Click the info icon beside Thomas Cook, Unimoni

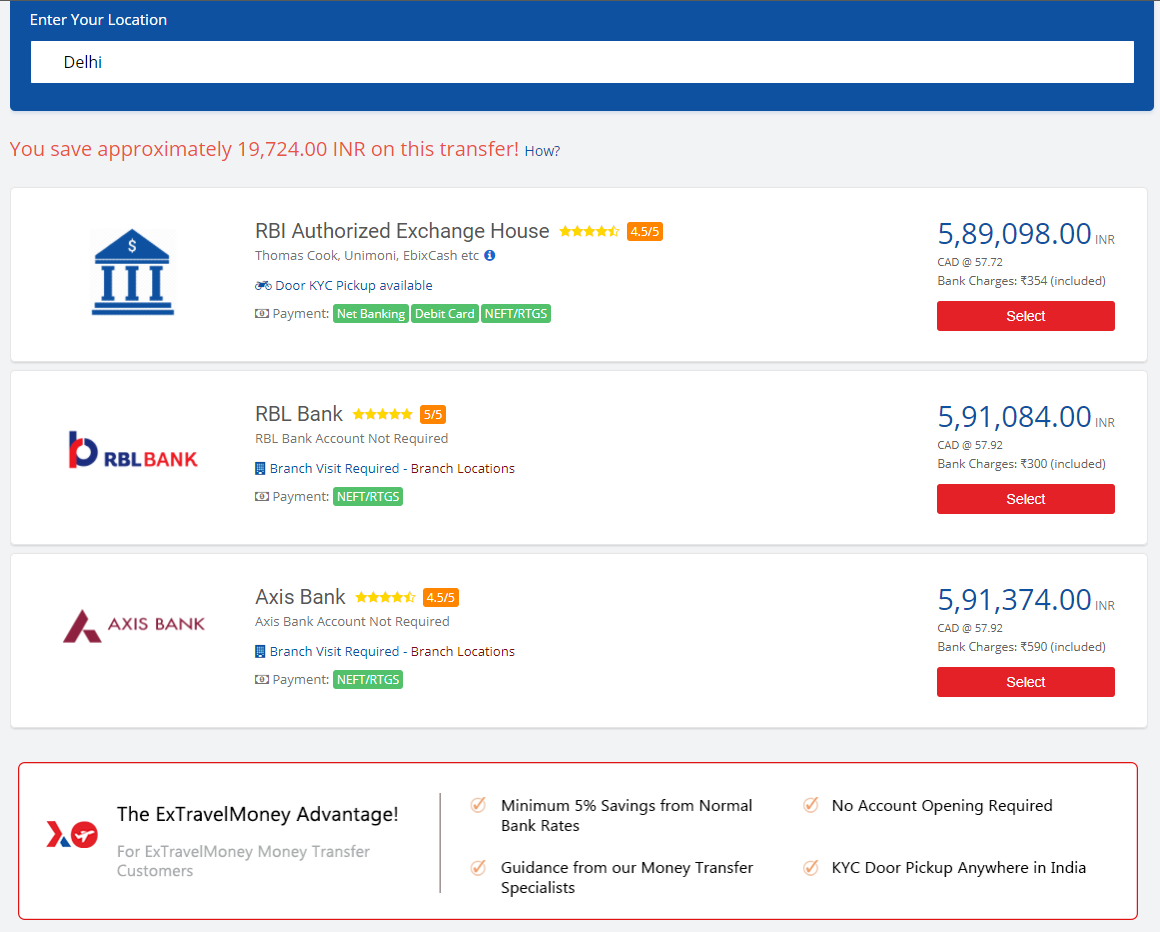click(x=490, y=255)
